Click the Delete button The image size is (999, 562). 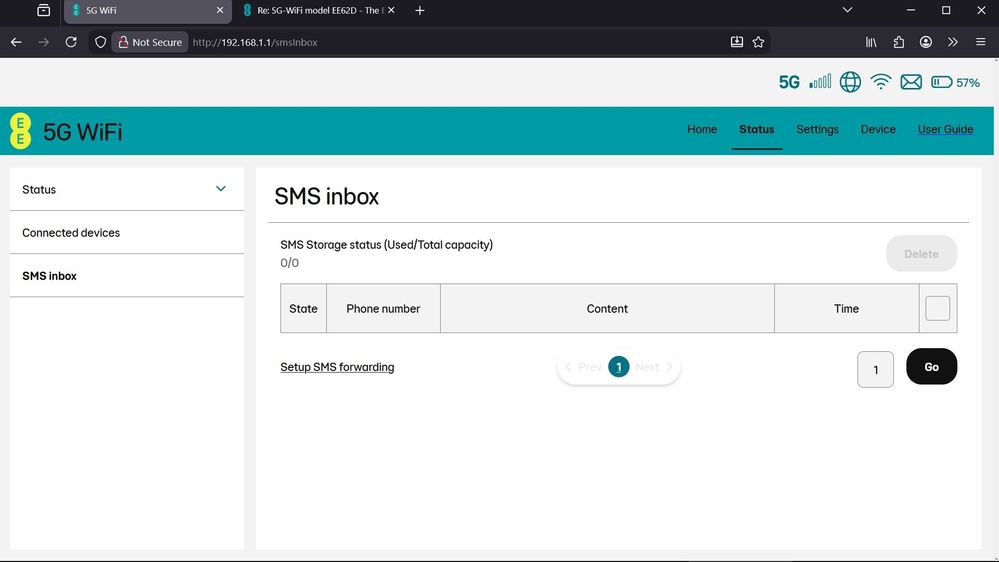[x=921, y=254]
